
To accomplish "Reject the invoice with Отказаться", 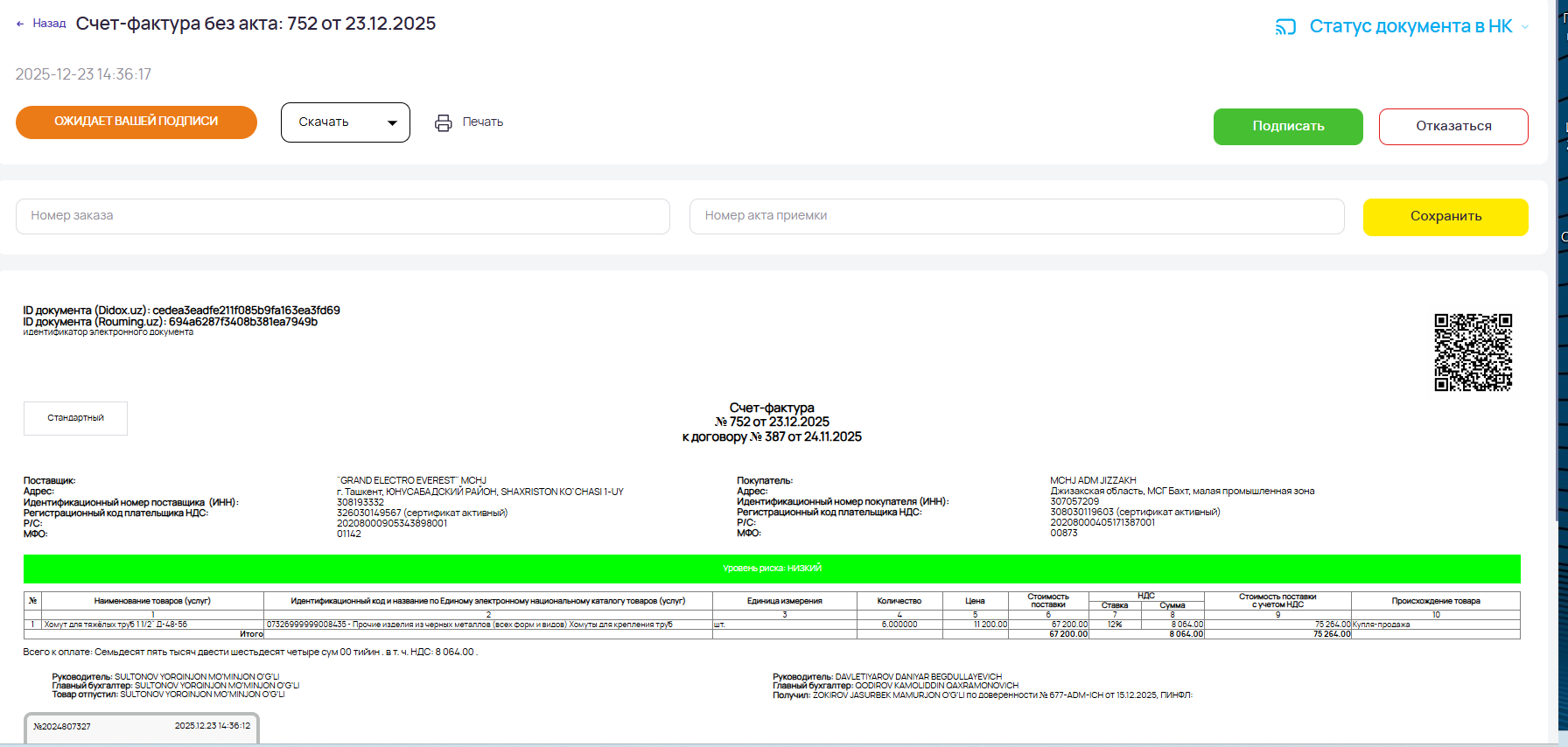I will (1453, 127).
